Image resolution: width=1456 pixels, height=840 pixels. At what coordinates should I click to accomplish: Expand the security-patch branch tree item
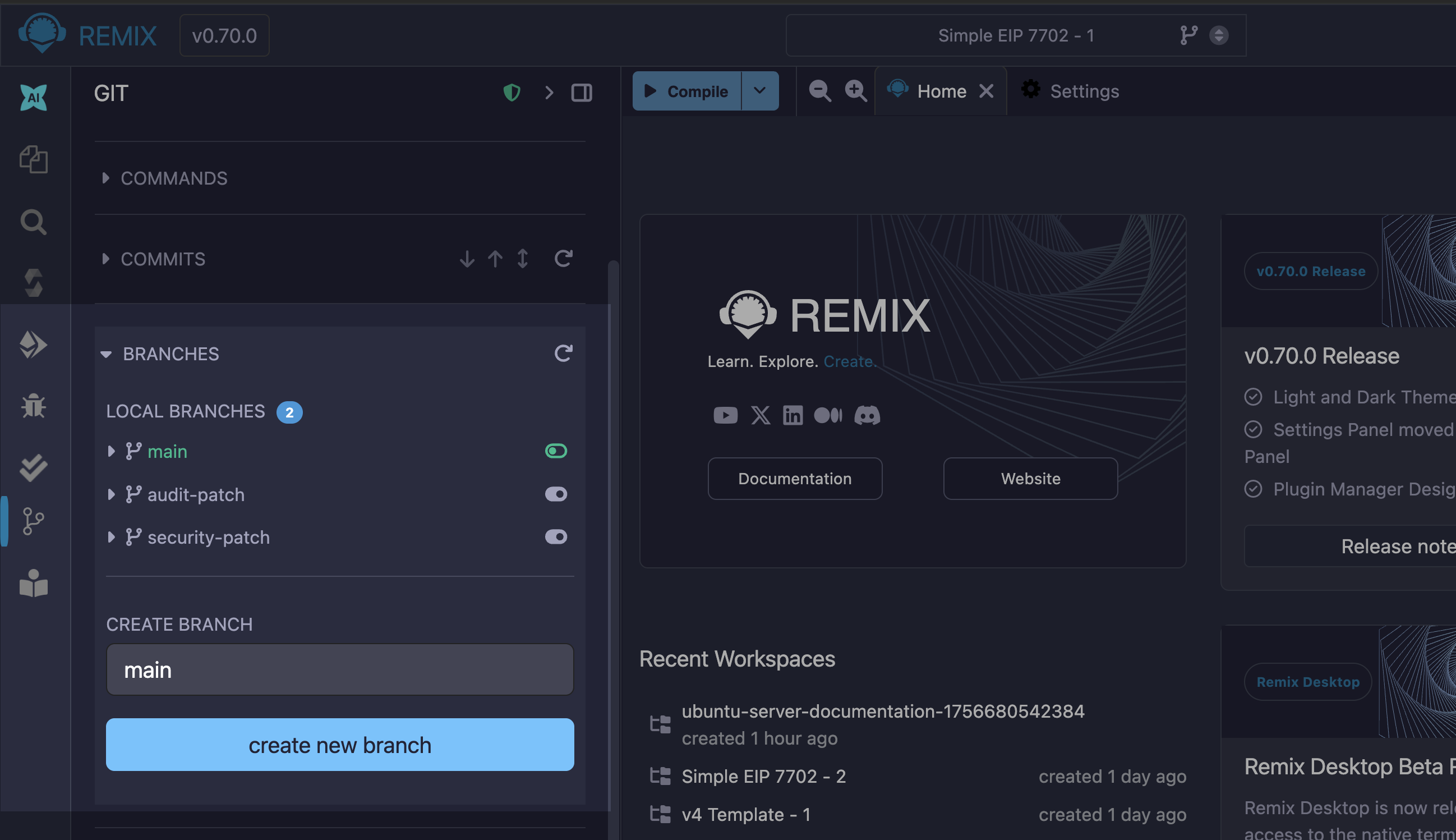point(111,537)
